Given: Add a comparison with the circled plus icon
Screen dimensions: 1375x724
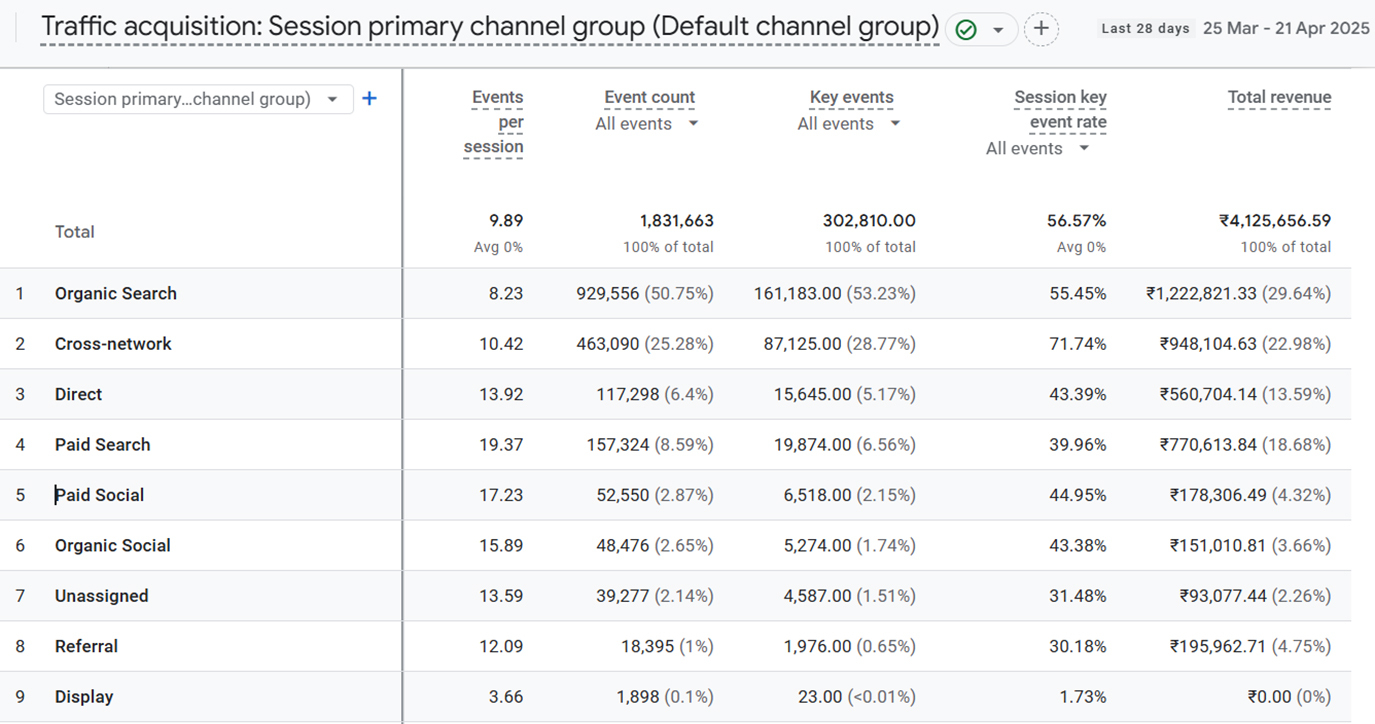Looking at the screenshot, I should [x=1041, y=29].
